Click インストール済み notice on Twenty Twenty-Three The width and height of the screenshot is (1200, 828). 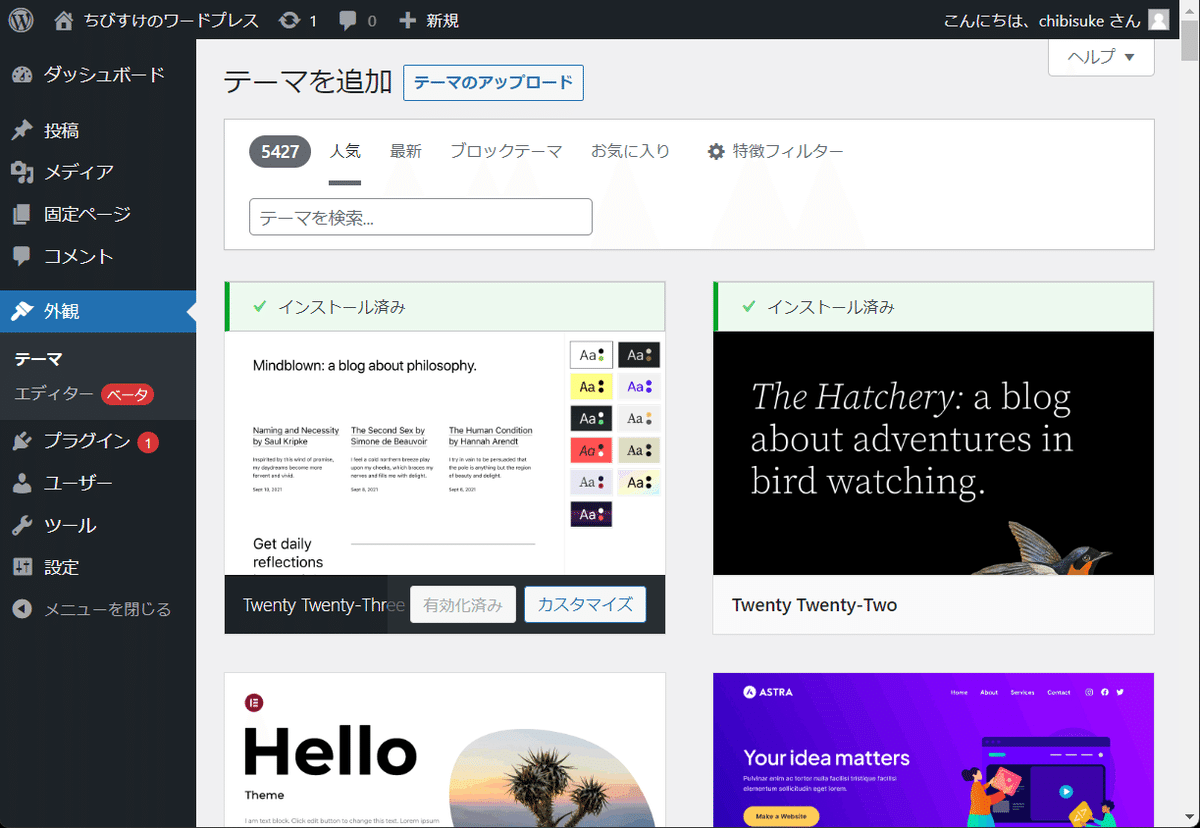pos(445,307)
